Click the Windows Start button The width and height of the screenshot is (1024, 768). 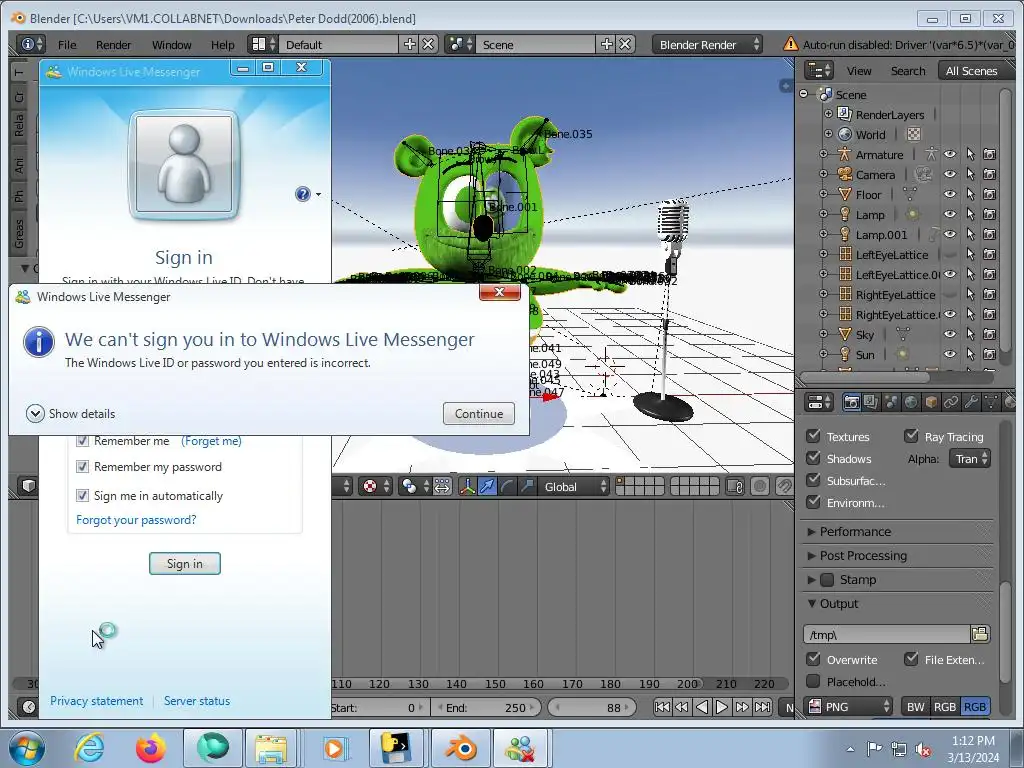coord(27,749)
